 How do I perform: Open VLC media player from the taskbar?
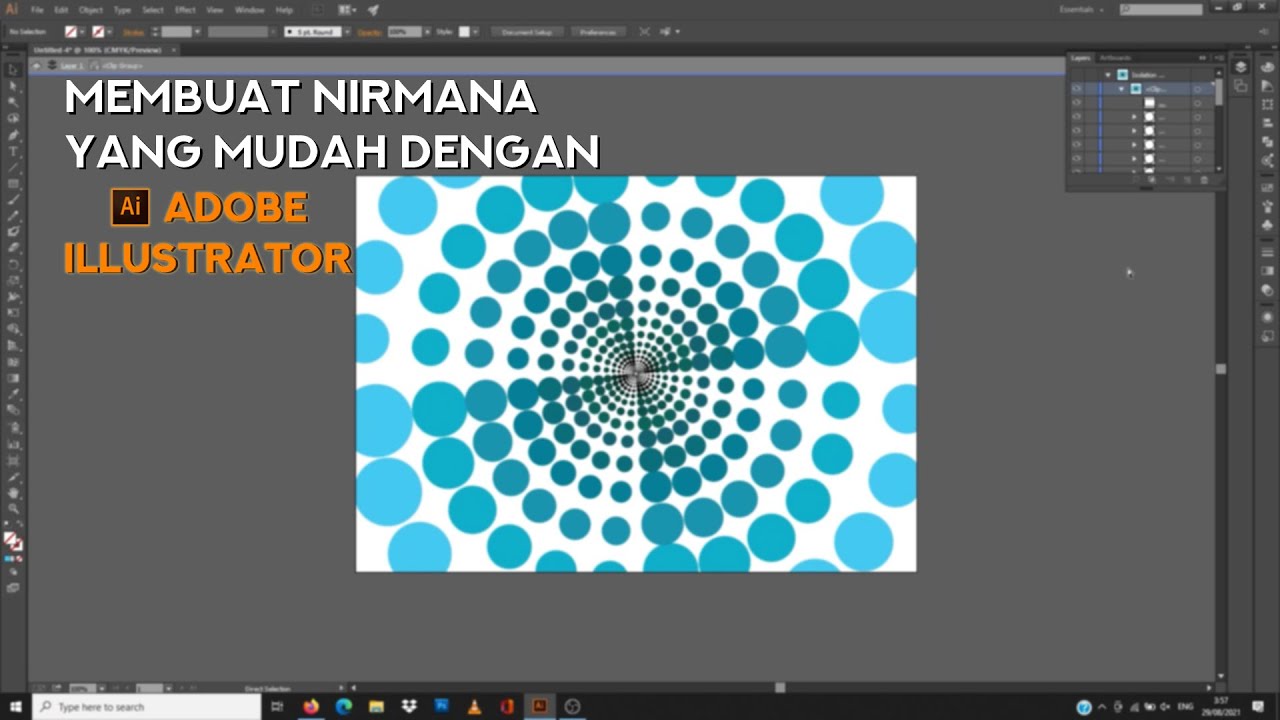474,706
